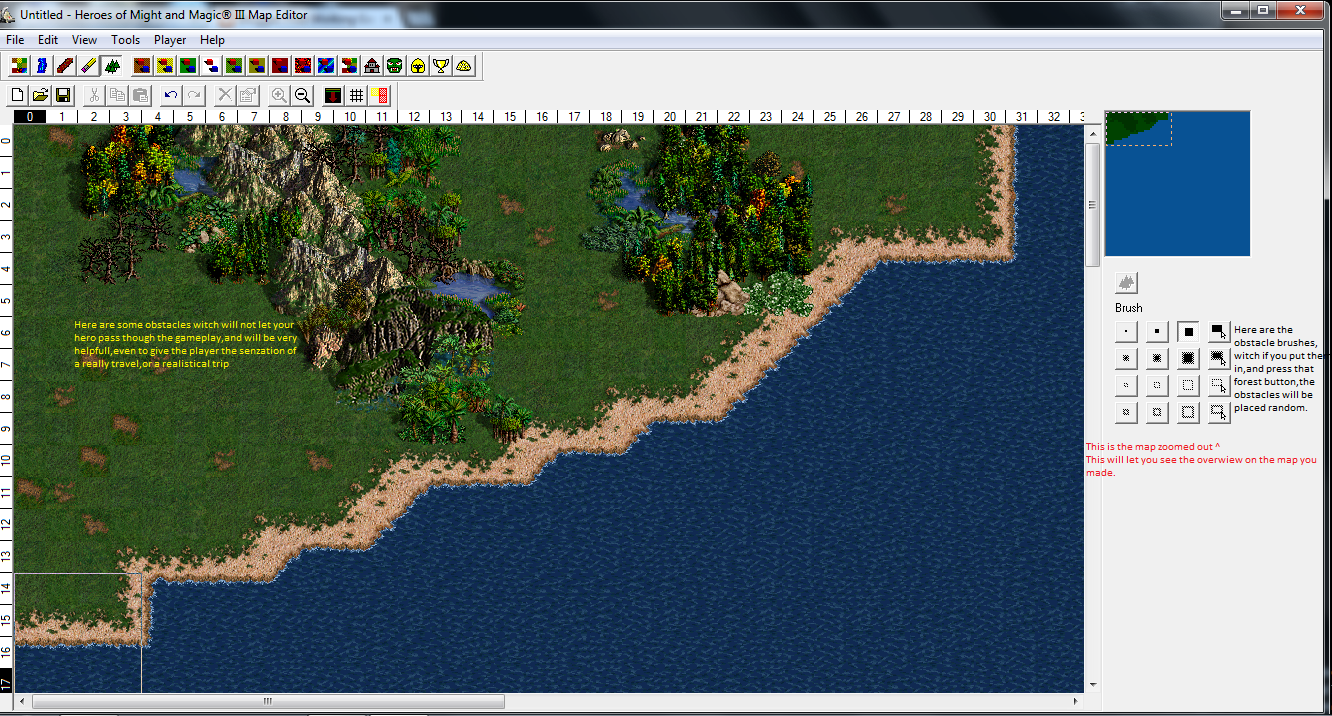Click the Copy icon in toolbar
Screen dimensions: 1332x716
[117, 95]
